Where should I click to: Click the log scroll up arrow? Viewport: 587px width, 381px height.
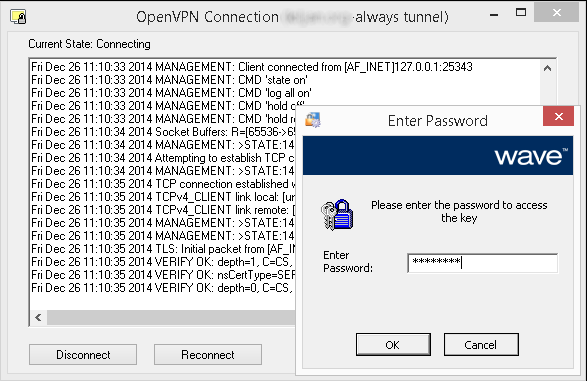pyautogui.click(x=547, y=68)
